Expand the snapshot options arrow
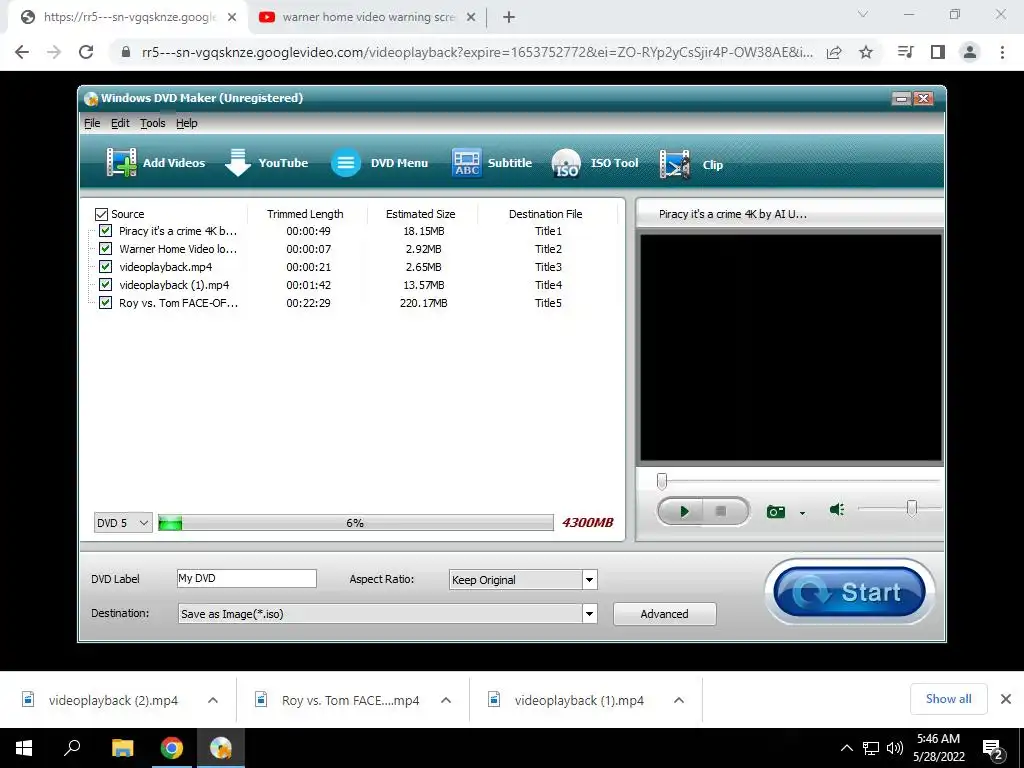Viewport: 1024px width, 768px height. (x=802, y=513)
